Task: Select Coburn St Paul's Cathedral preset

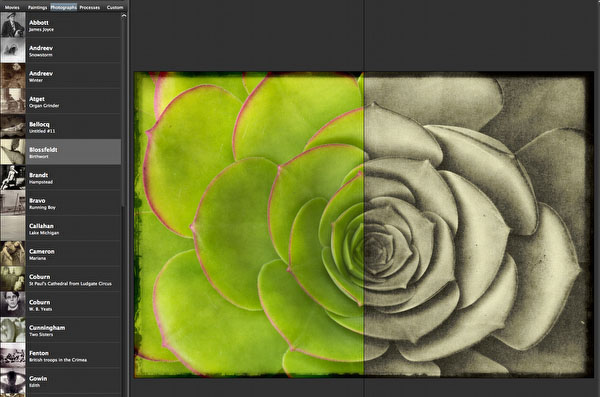Action: pyautogui.click(x=60, y=279)
